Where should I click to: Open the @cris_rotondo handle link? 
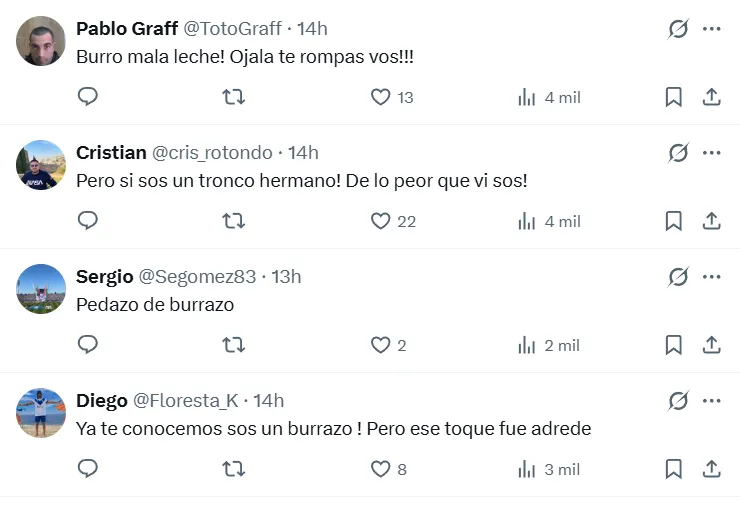pos(212,153)
